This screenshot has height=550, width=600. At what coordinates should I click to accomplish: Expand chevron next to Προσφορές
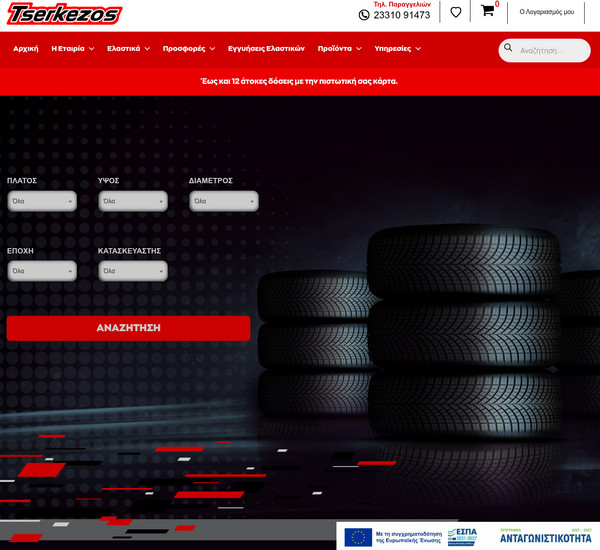click(212, 49)
